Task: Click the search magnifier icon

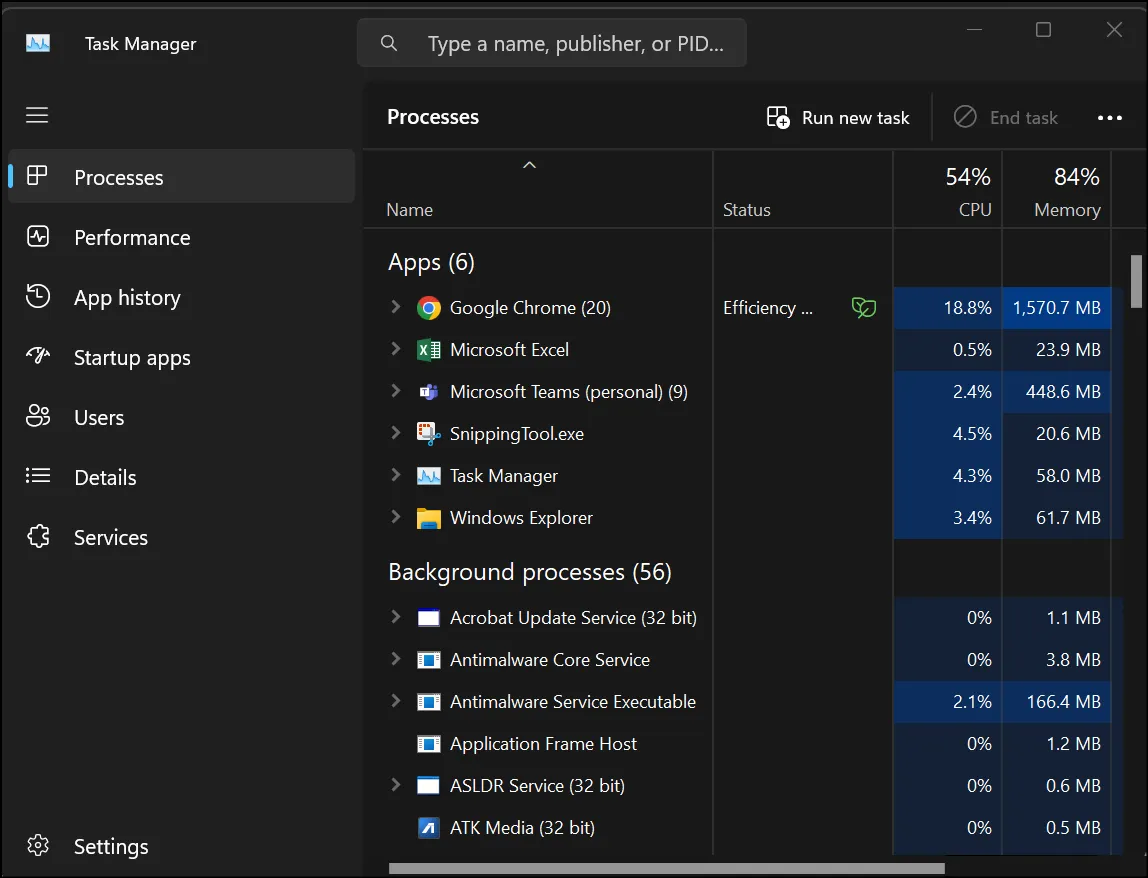Action: (x=389, y=43)
